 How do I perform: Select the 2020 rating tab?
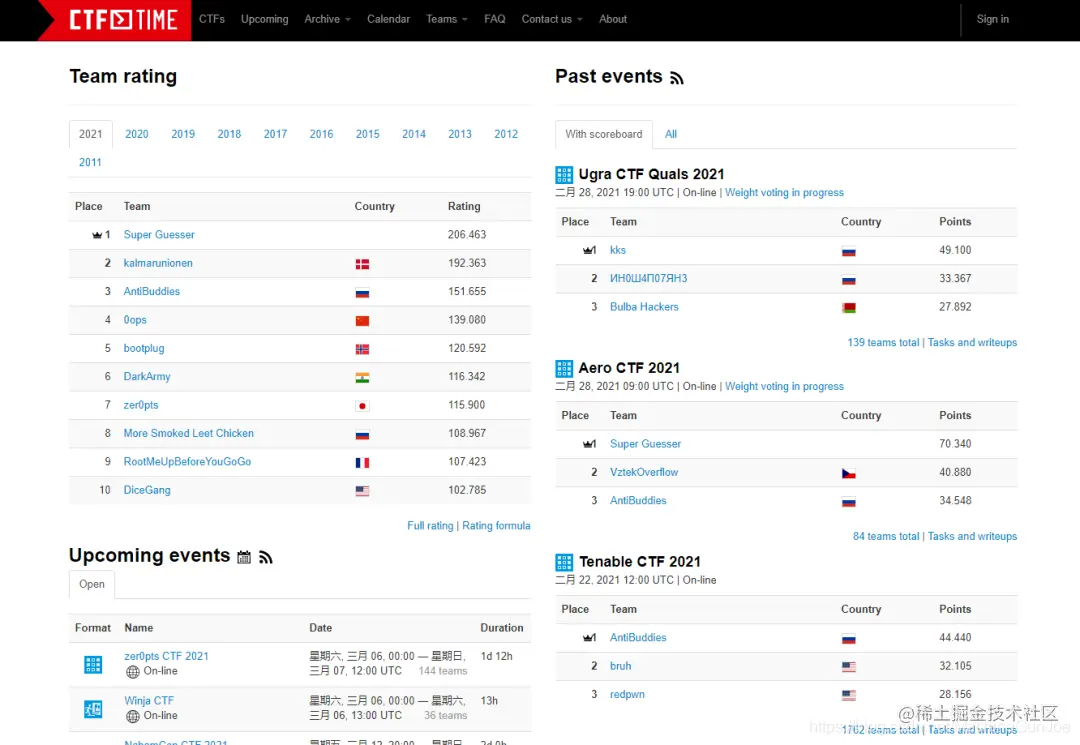click(136, 134)
